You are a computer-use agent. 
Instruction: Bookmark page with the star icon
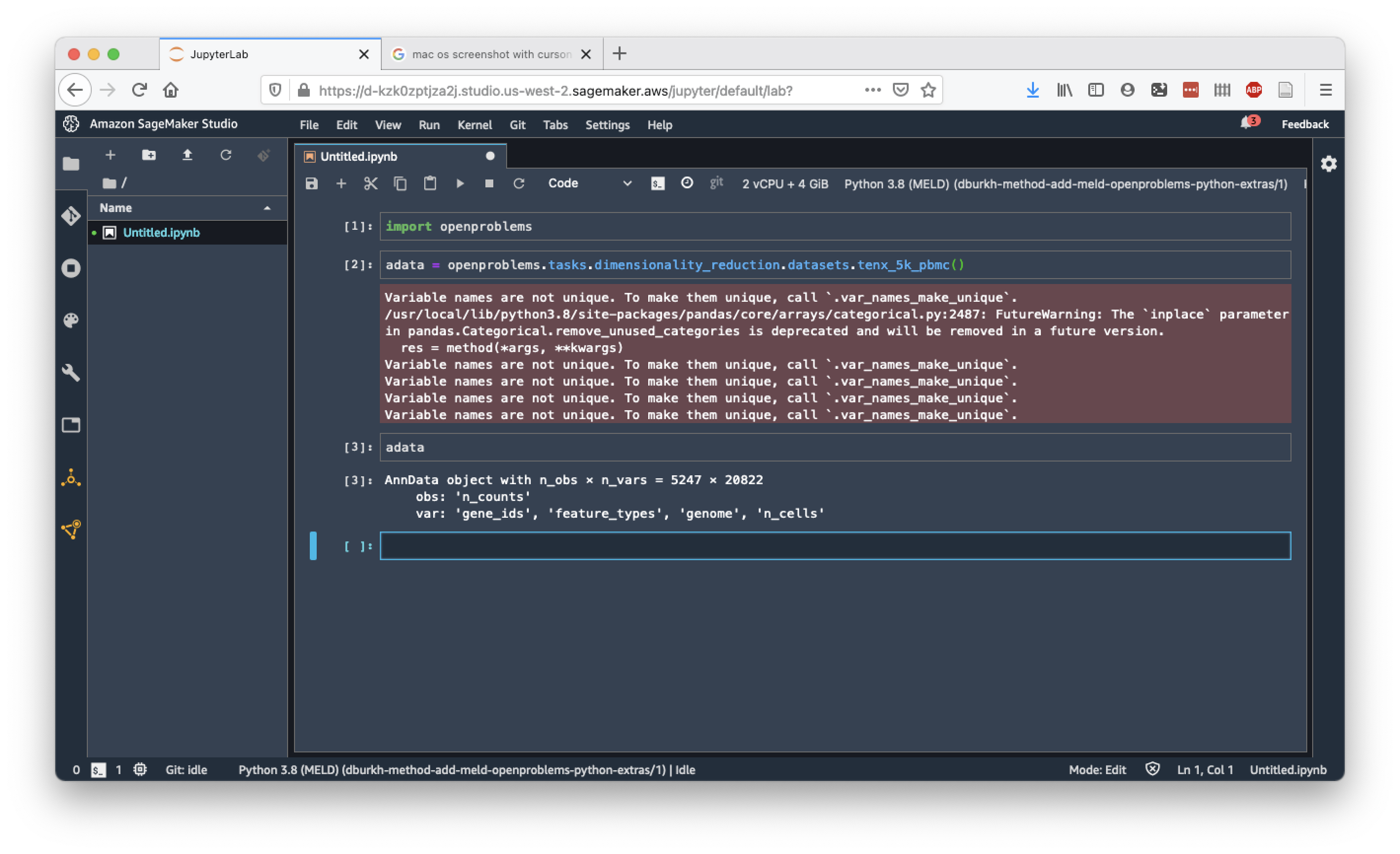[928, 90]
